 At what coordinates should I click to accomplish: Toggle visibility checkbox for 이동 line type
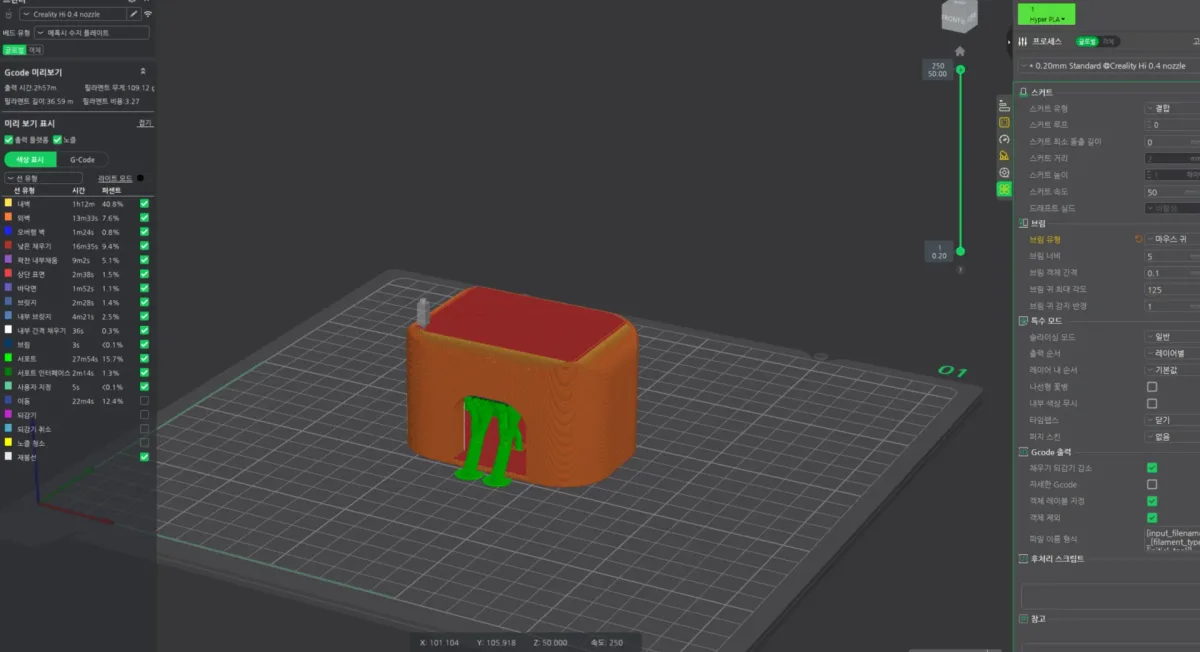[x=145, y=400]
